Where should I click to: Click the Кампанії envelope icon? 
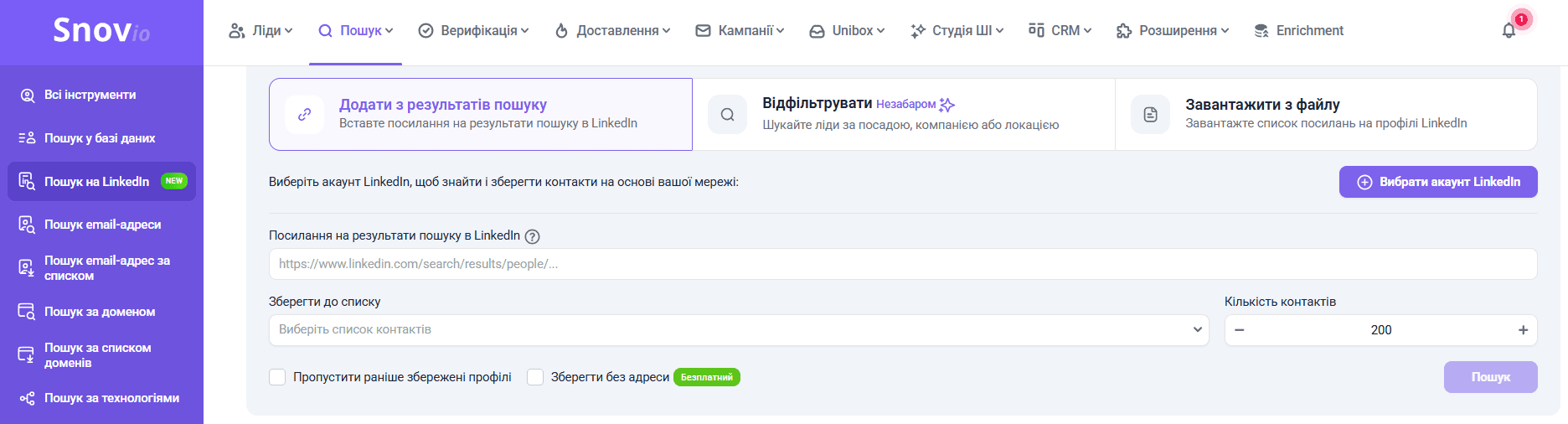(704, 30)
